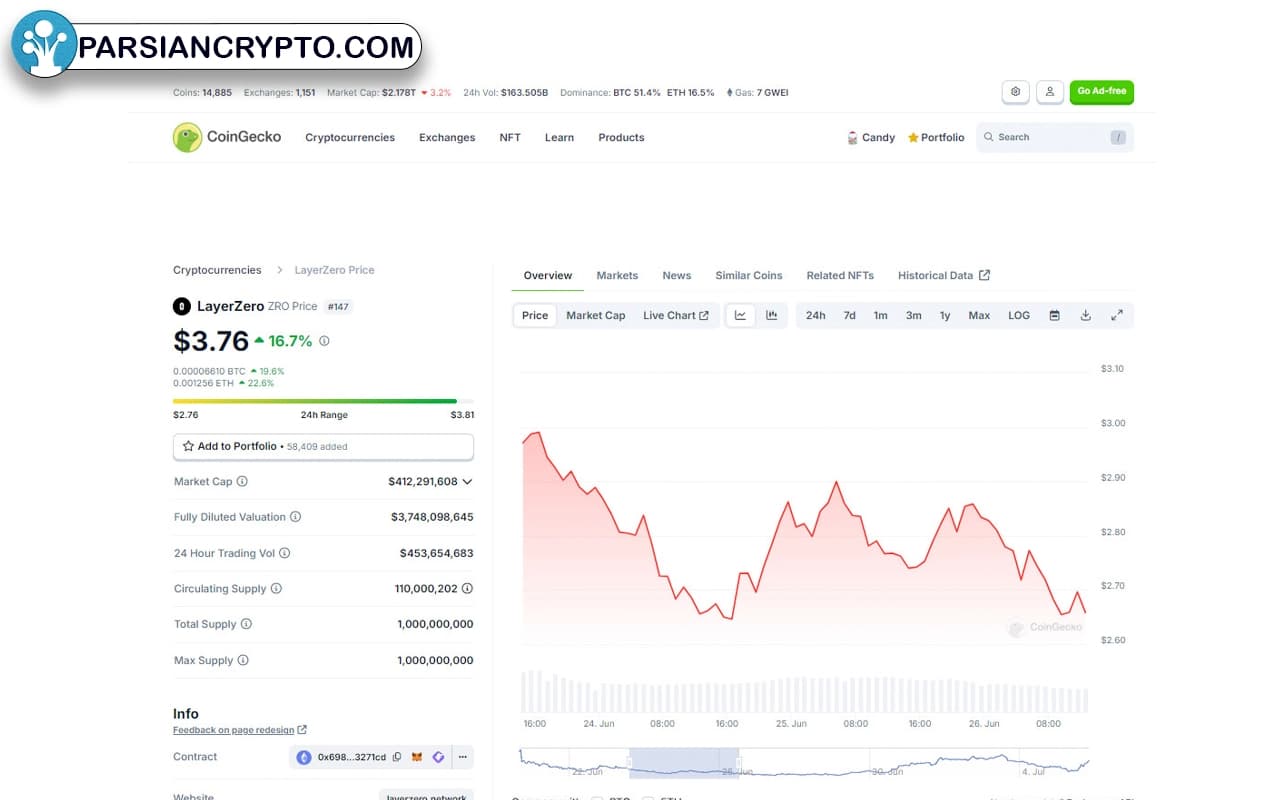Click the $3.76 price value
Screen dimensions: 1280x800
tap(211, 341)
